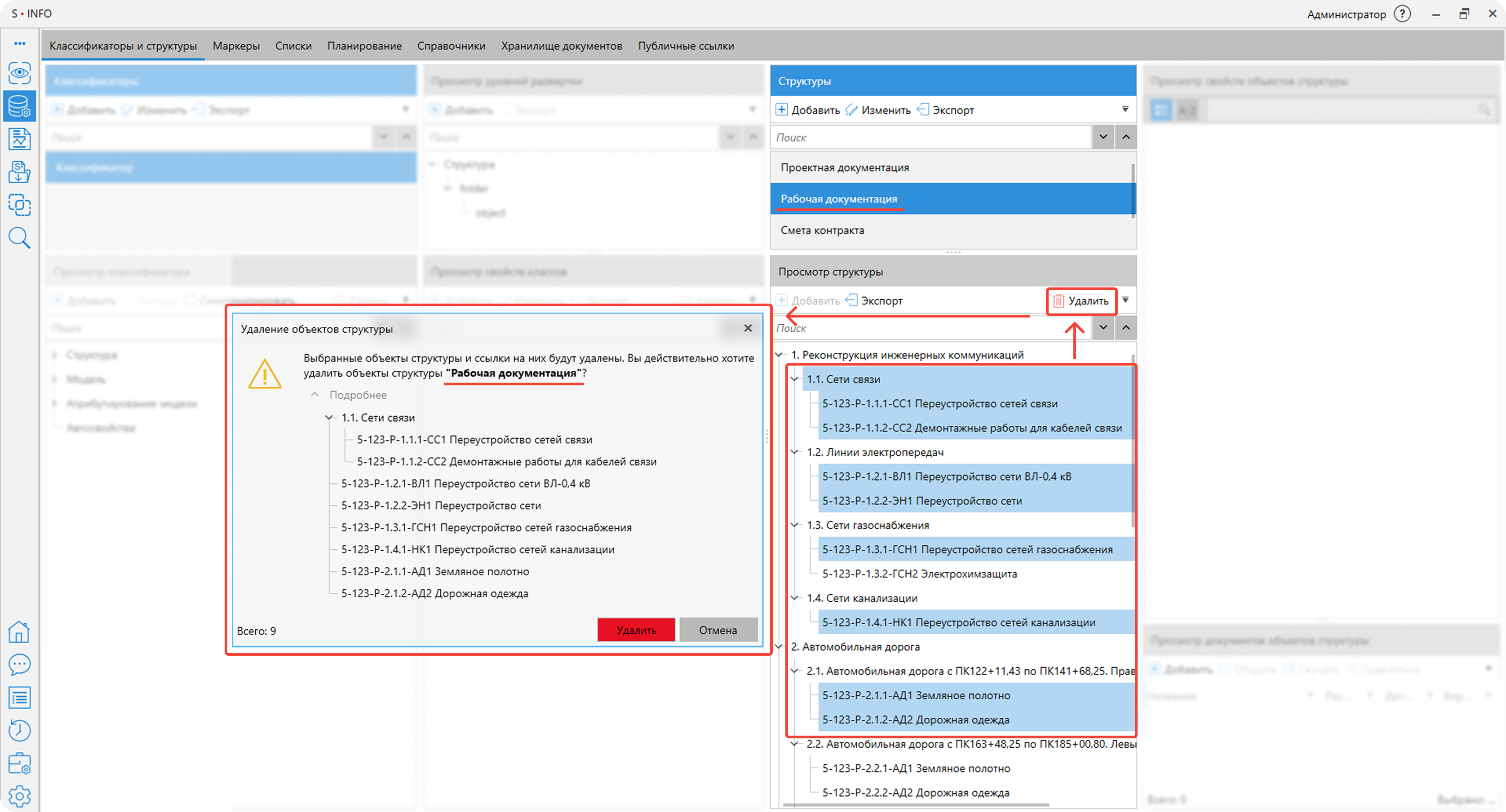Open dropdown arrow in Структуры toolbar

point(1125,109)
